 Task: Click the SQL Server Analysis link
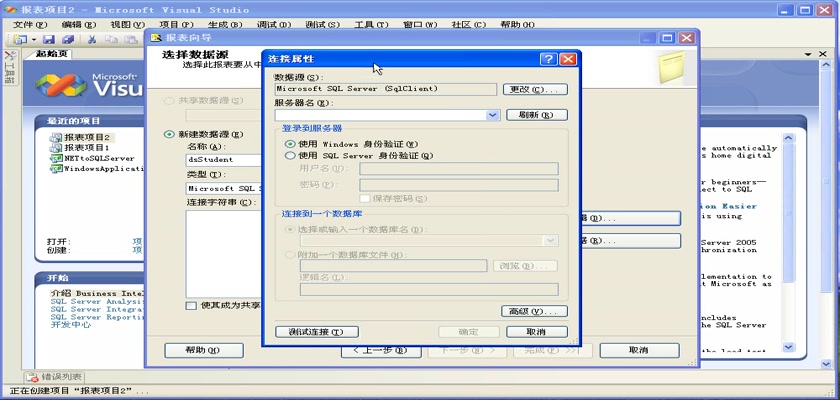(x=96, y=301)
